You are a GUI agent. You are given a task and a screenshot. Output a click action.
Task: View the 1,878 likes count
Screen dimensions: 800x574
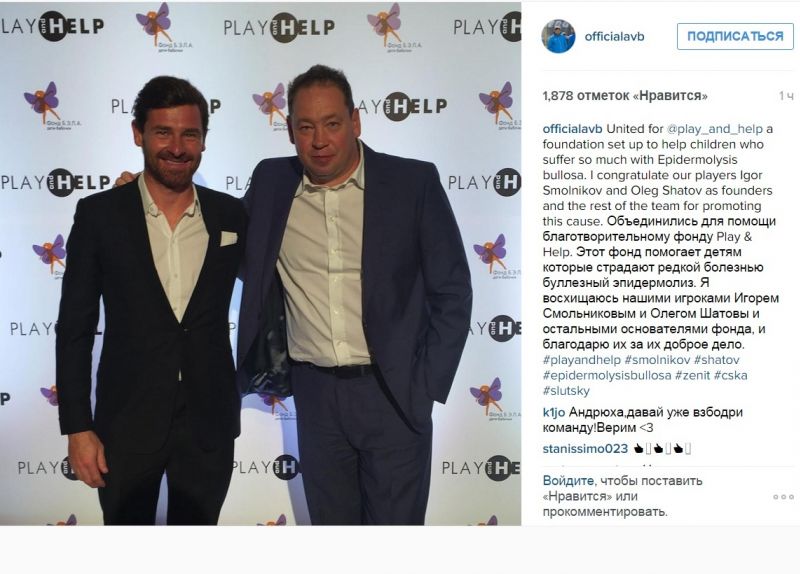point(625,96)
